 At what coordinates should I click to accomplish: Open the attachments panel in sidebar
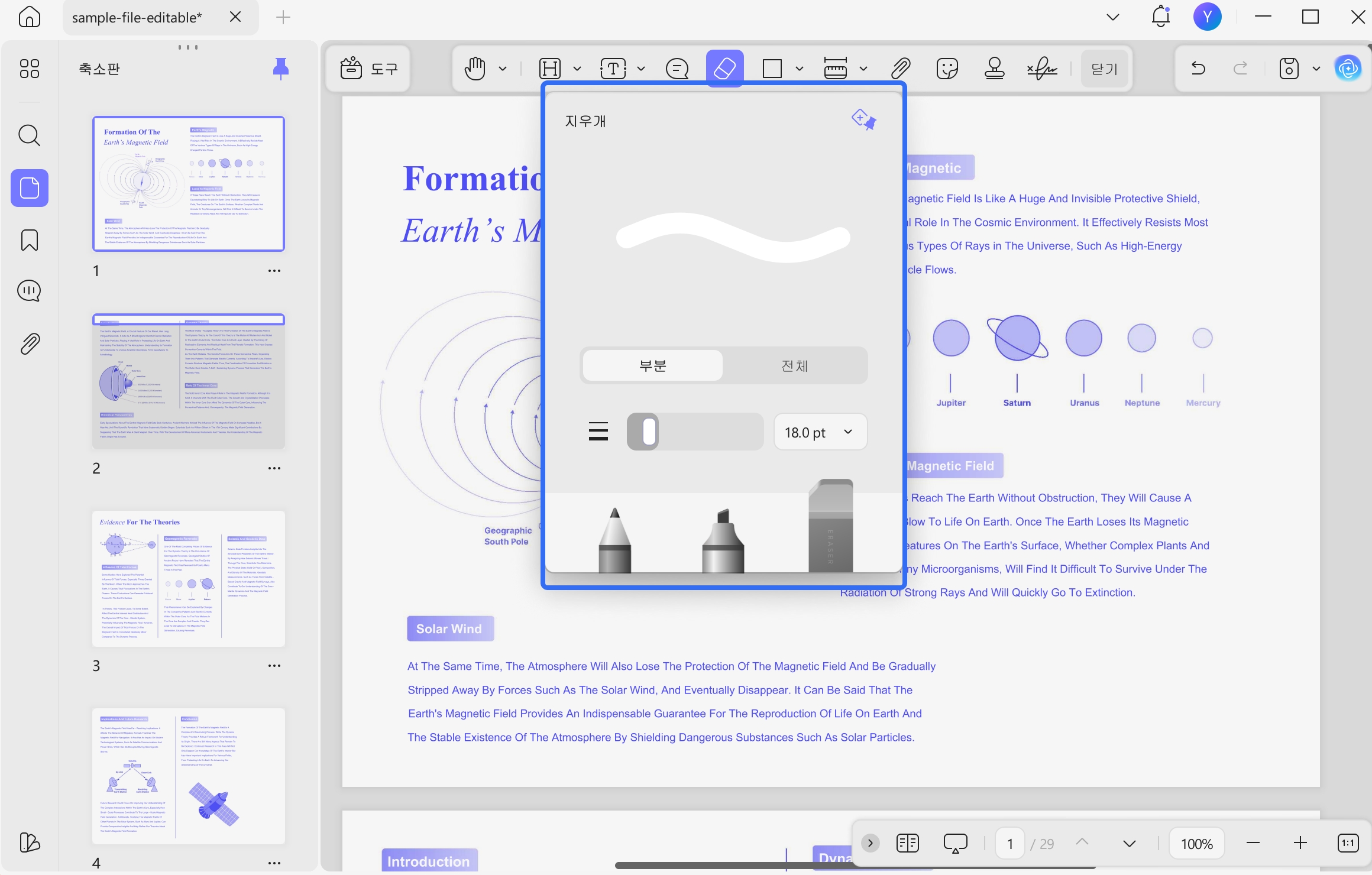click(x=29, y=343)
